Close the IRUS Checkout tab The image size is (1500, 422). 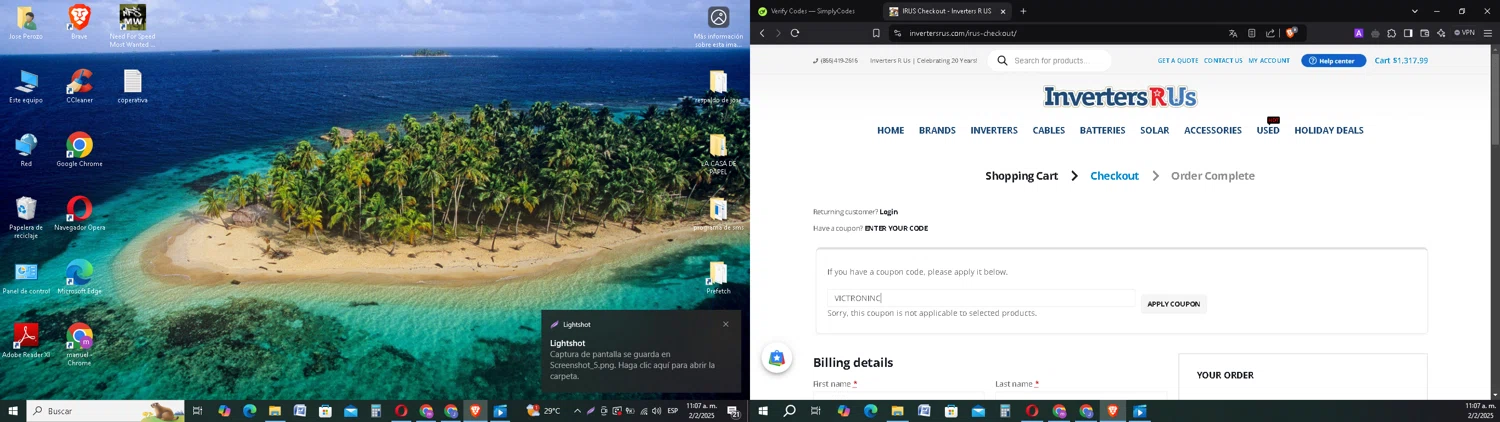point(1001,11)
